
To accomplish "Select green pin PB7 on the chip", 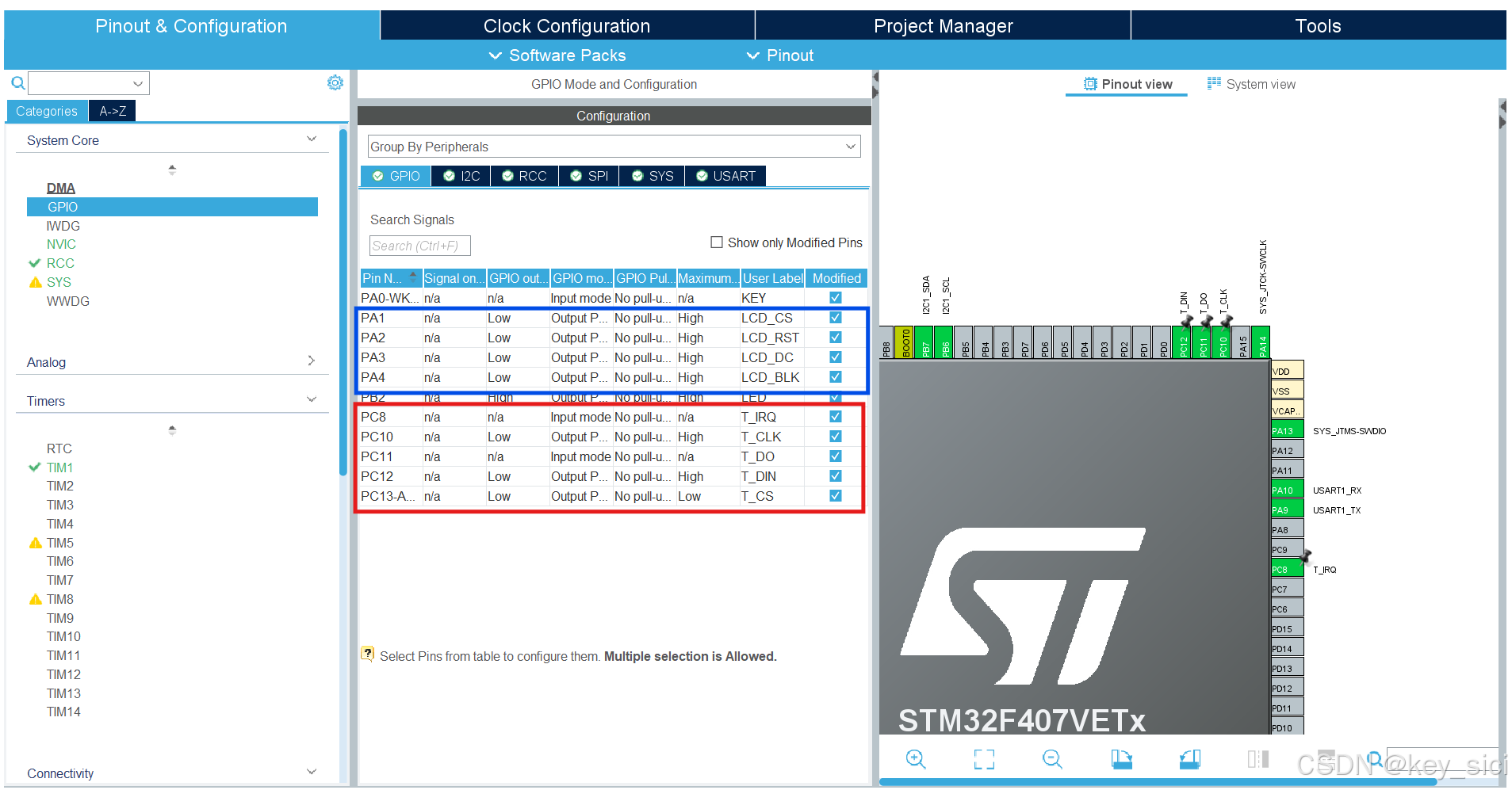I will point(925,342).
